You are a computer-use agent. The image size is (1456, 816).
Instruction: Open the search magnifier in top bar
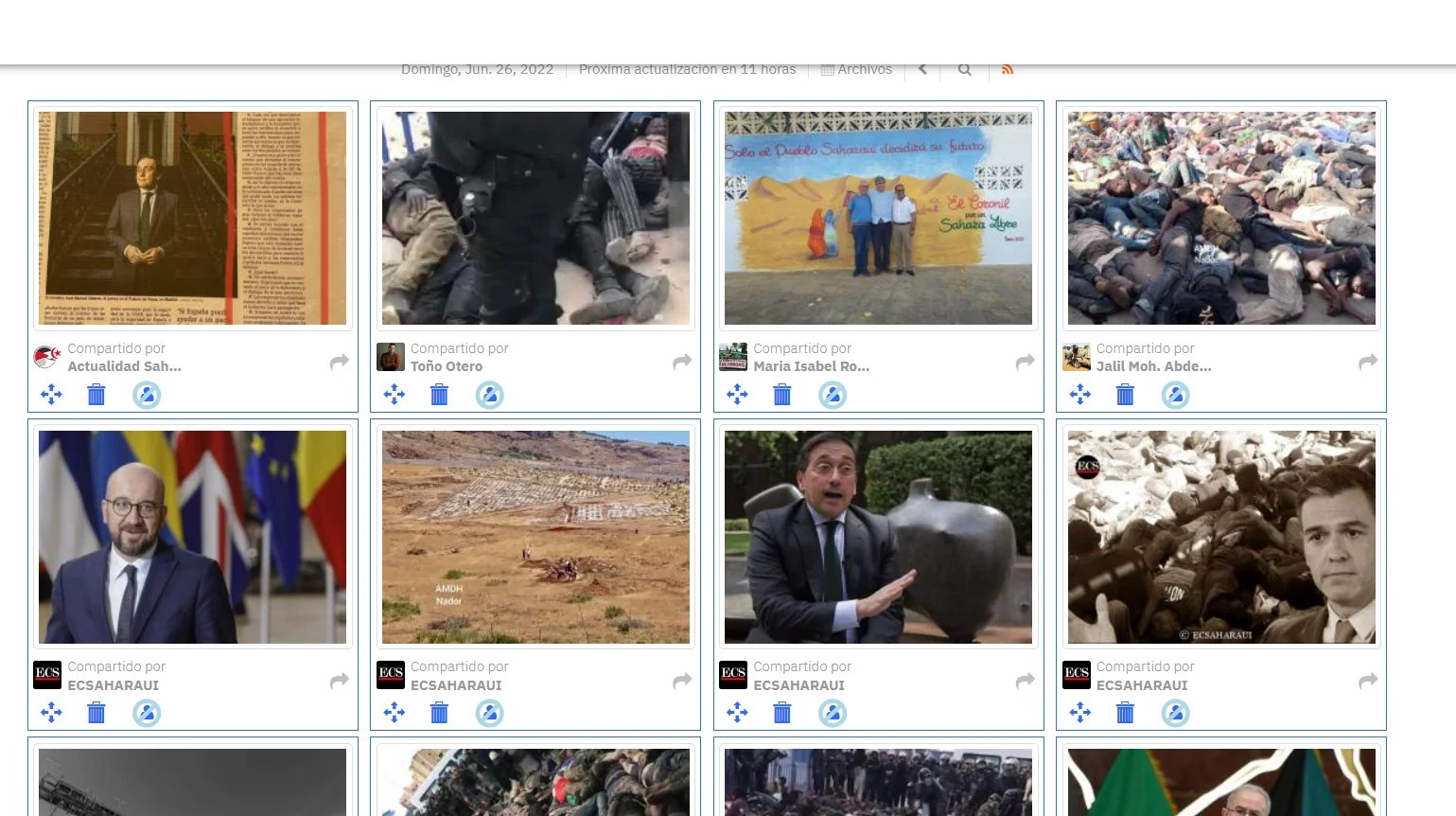tap(964, 69)
